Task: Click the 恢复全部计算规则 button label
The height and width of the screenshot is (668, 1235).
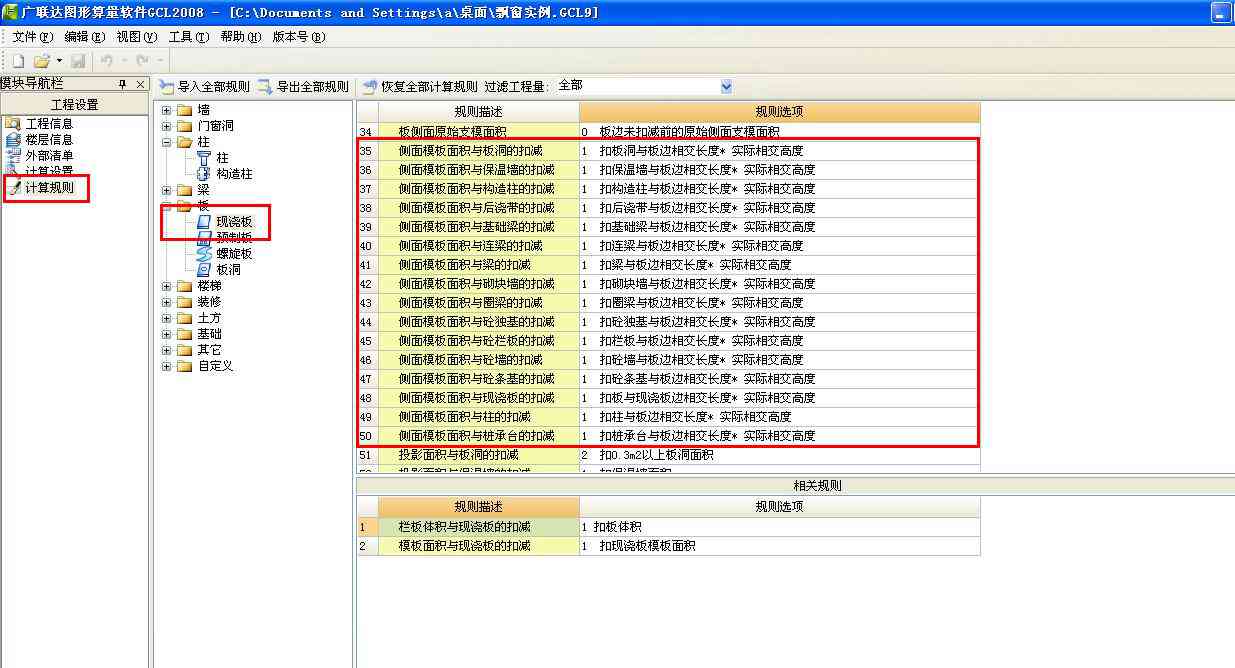Action: pos(430,87)
